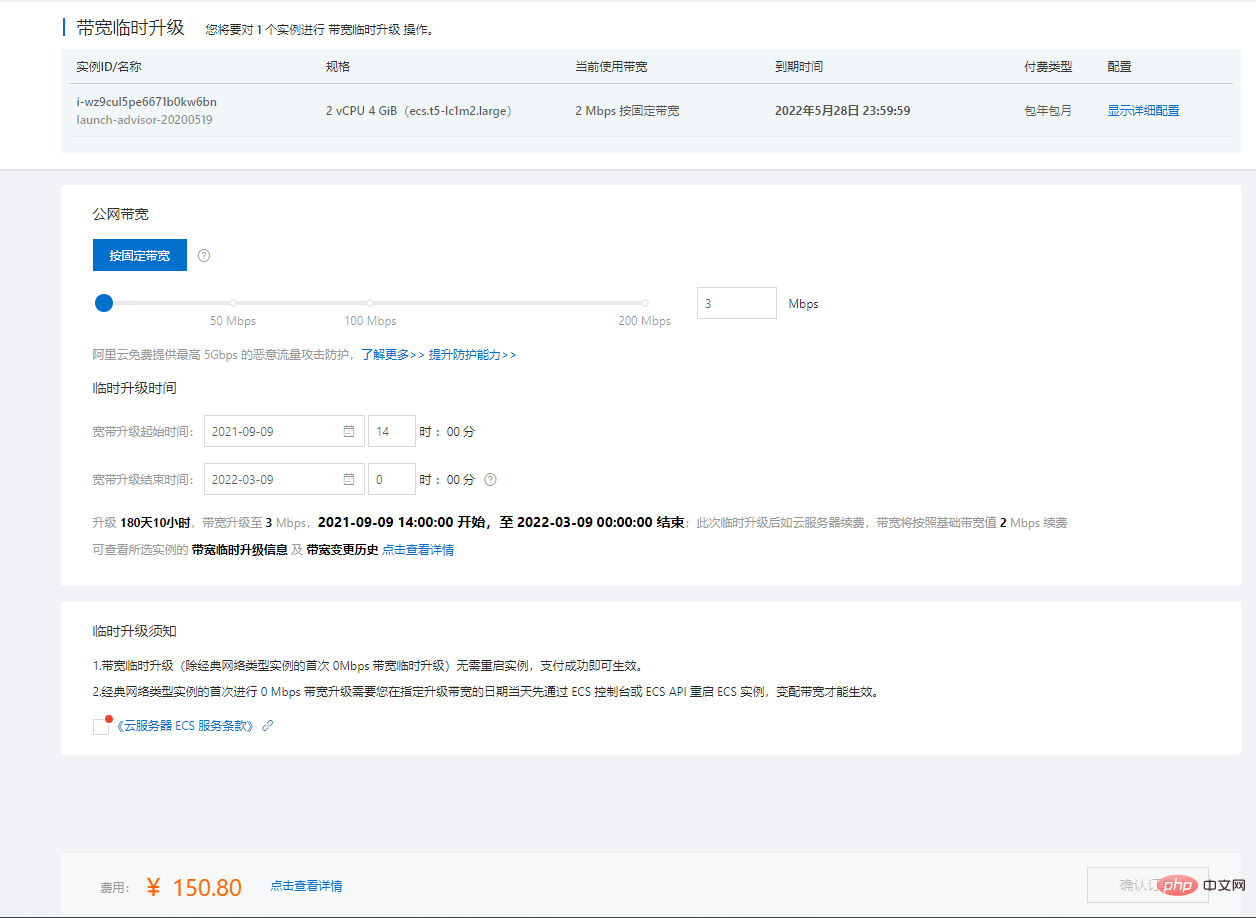Viewport: 1256px width, 918px height.
Task: Click the 确认订单 button
Action: [1148, 886]
